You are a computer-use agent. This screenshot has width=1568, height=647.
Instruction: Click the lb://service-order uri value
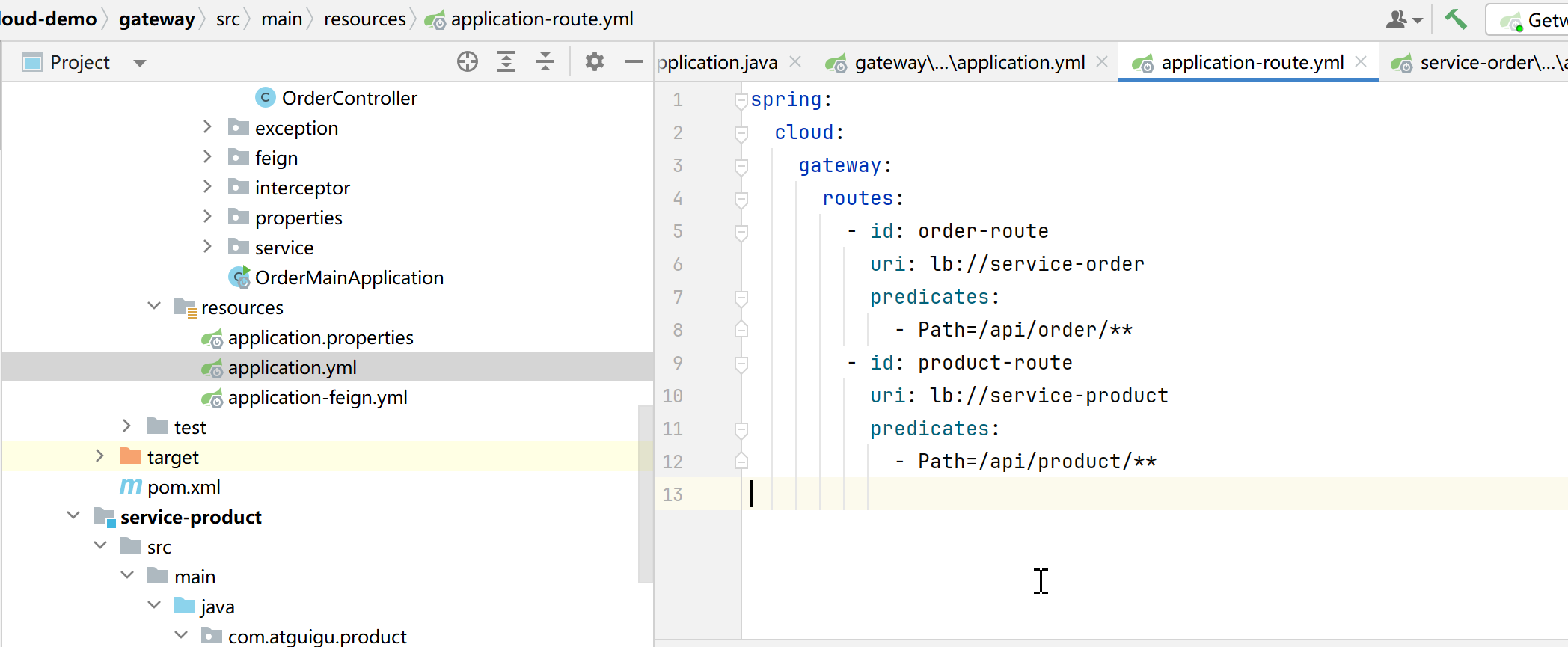[1037, 264]
